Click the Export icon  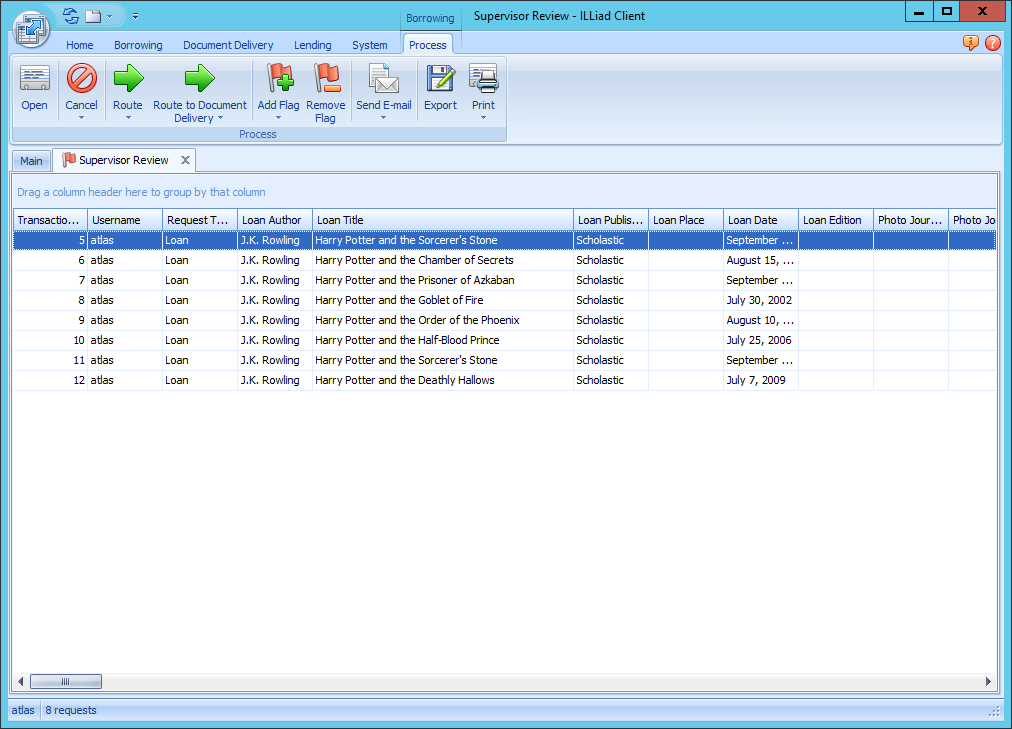(x=440, y=80)
